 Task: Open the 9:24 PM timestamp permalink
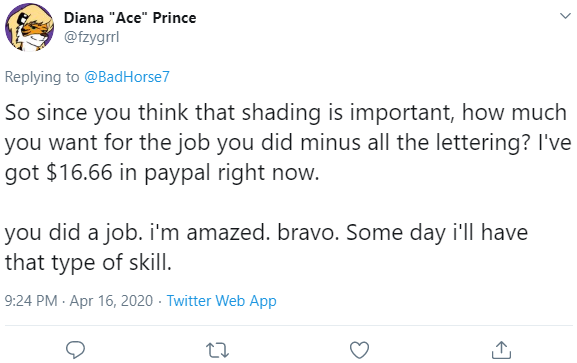[x=31, y=301]
